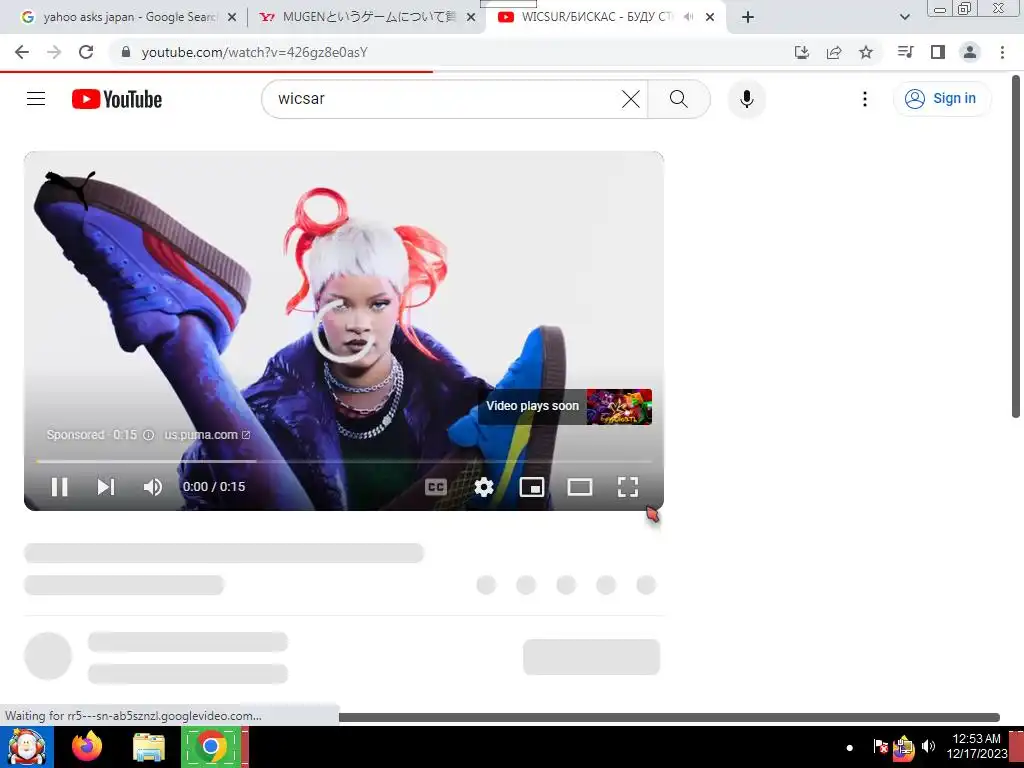
Task: Open the Chrome three-dot menu
Action: click(x=1002, y=52)
